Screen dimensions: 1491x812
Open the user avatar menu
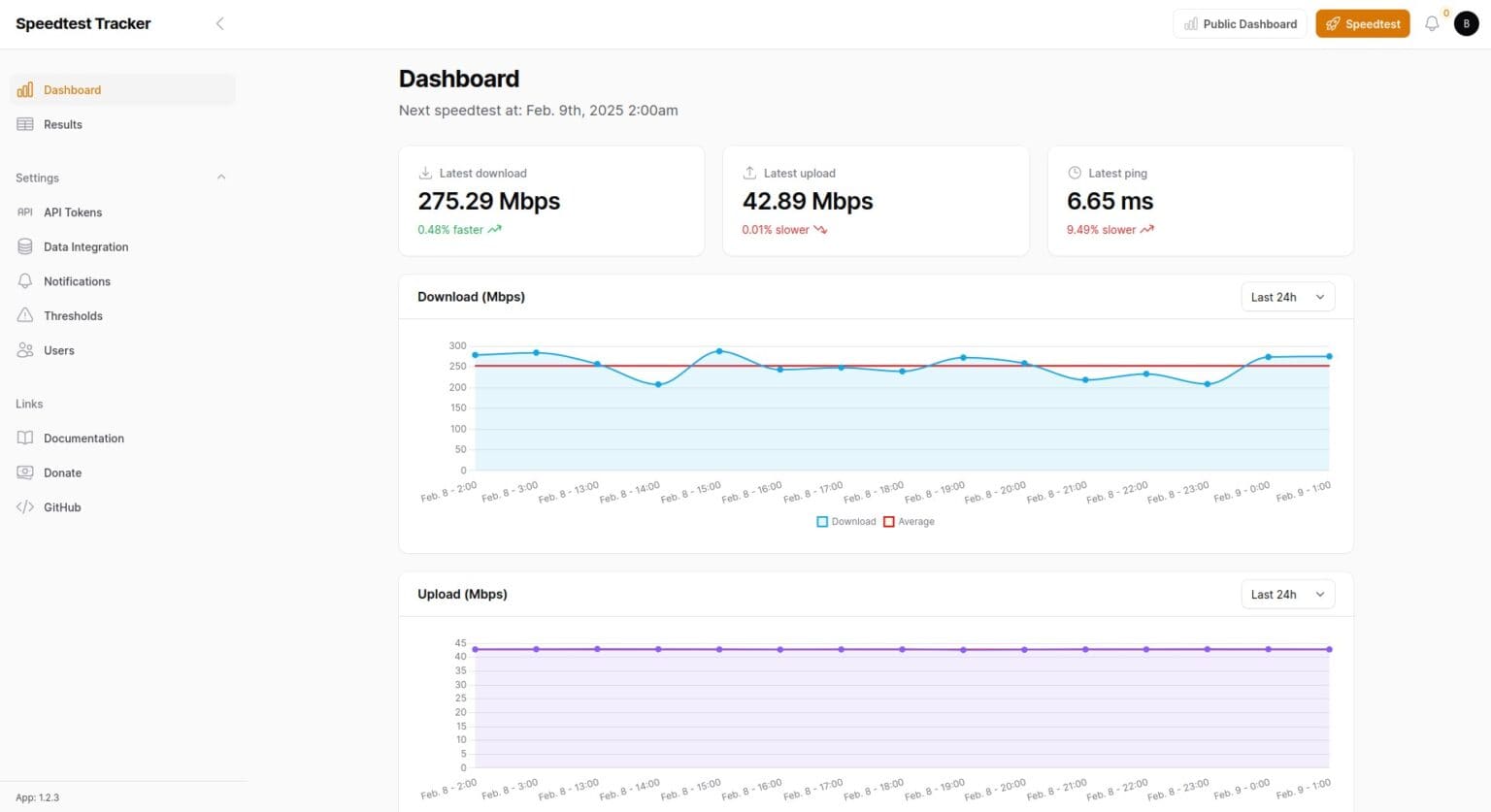tap(1467, 23)
